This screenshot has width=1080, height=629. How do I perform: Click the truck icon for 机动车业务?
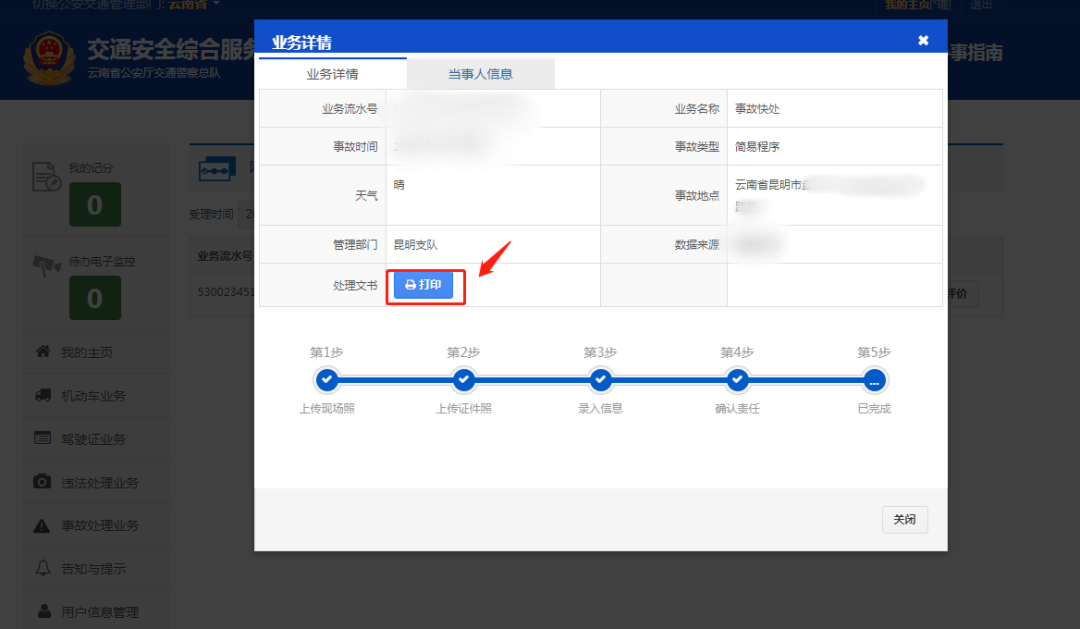43,395
